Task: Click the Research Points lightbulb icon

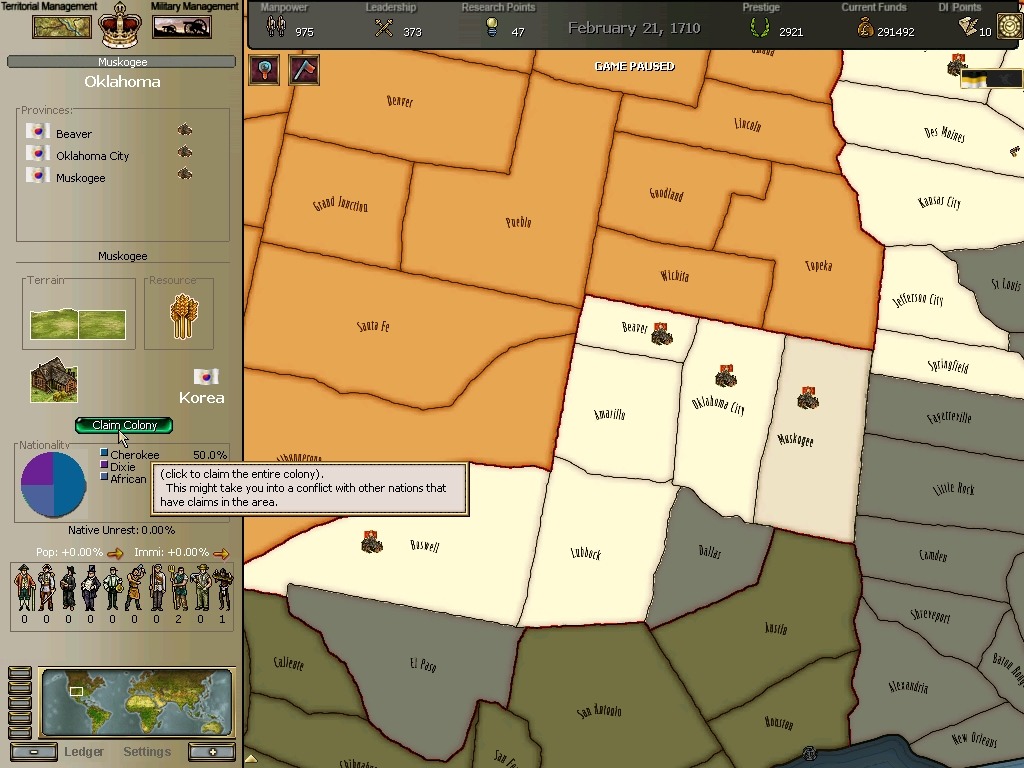Action: coord(492,27)
